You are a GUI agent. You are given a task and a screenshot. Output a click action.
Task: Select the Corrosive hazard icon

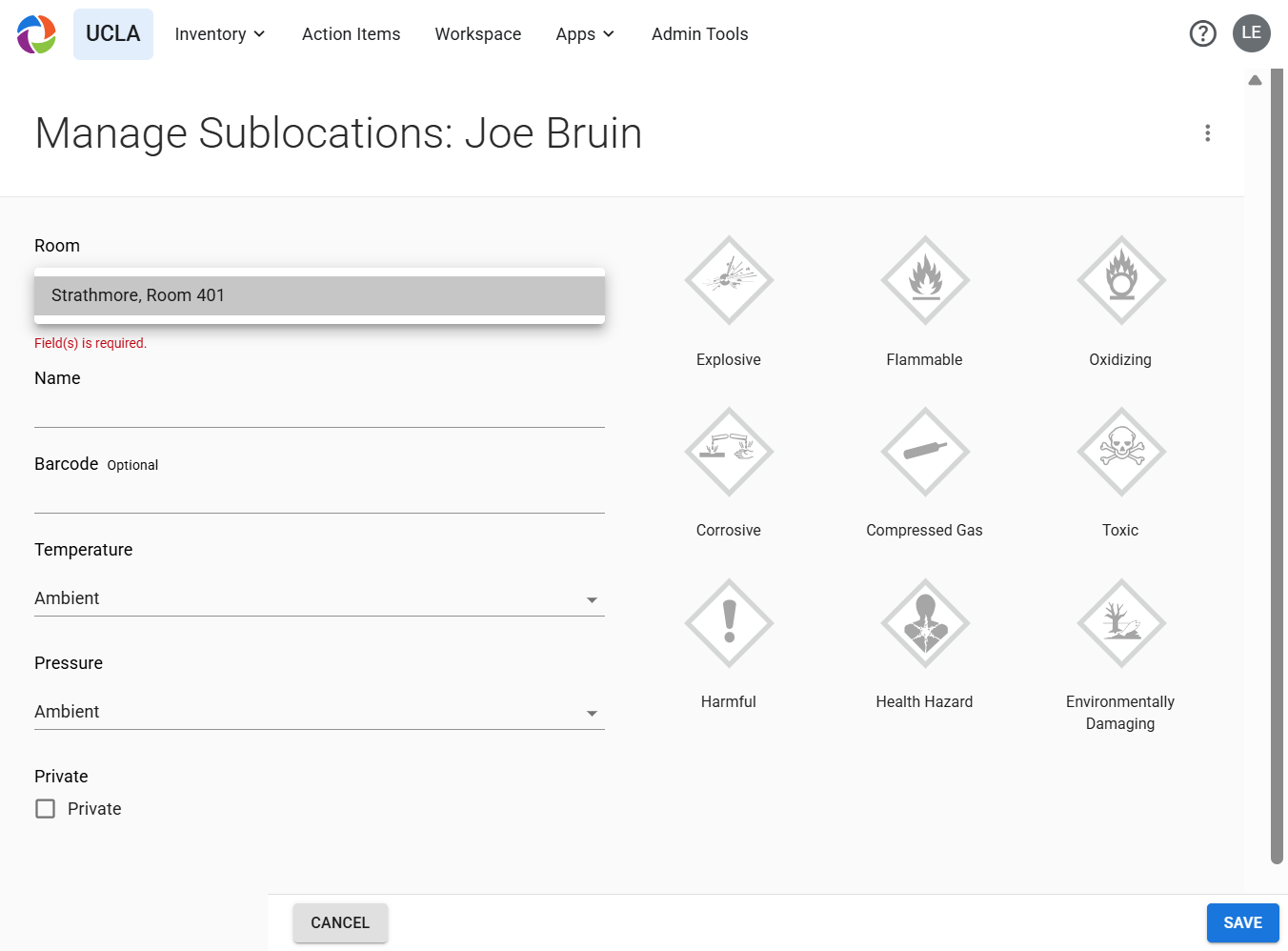click(x=729, y=452)
